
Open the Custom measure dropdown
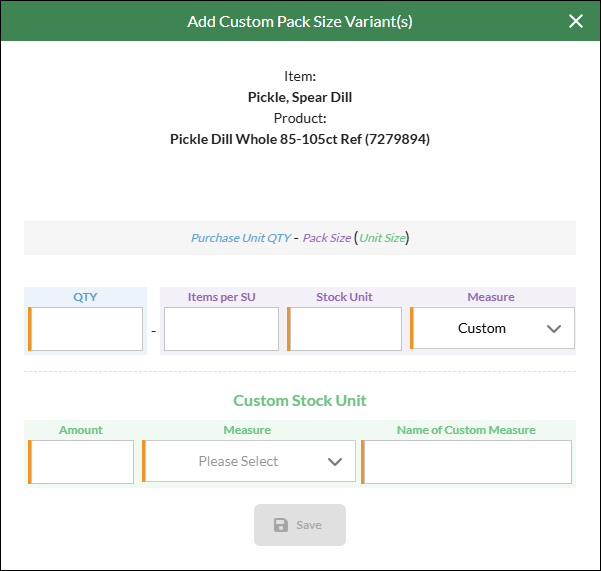coord(492,328)
